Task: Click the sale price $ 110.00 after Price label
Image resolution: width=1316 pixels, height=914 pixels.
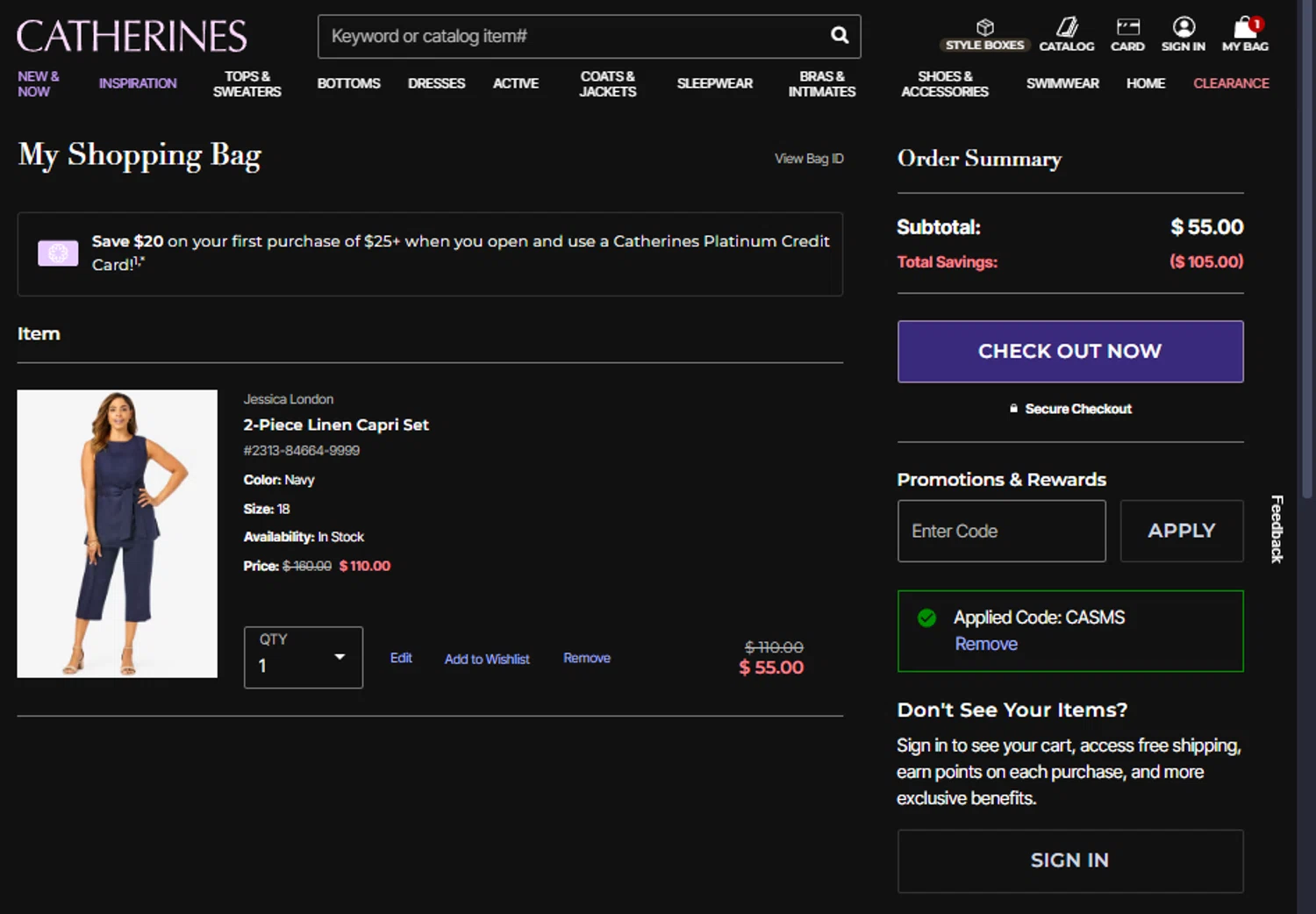Action: click(x=365, y=566)
